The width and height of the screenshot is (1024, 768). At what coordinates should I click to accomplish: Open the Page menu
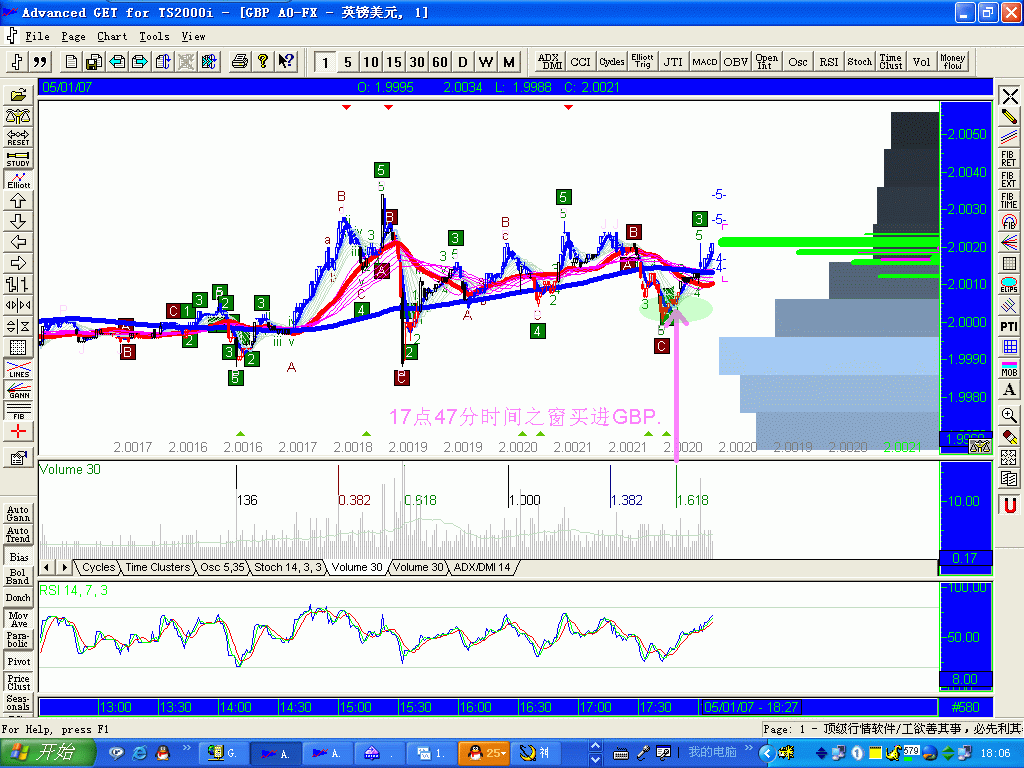click(x=73, y=37)
